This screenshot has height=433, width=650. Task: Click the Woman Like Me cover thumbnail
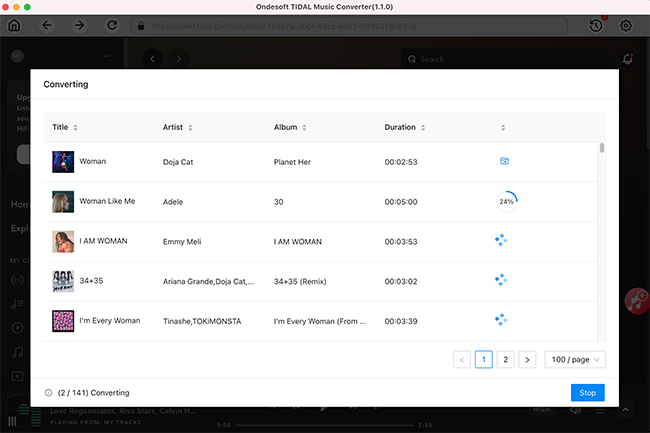(63, 202)
